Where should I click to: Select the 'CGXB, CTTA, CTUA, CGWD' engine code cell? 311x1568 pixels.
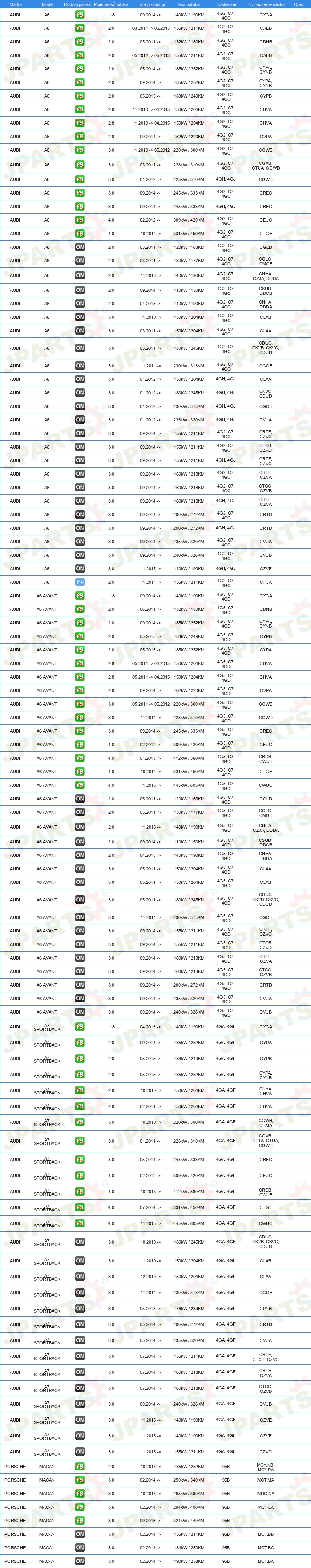pyautogui.click(x=266, y=1141)
